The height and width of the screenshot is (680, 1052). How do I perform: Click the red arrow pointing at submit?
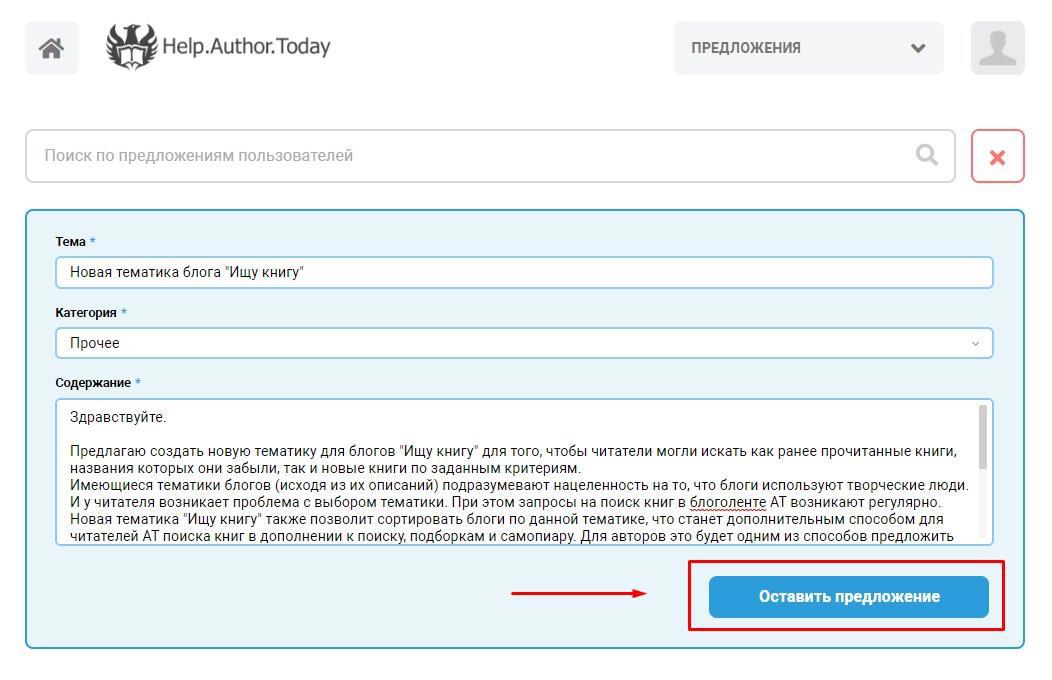(579, 593)
